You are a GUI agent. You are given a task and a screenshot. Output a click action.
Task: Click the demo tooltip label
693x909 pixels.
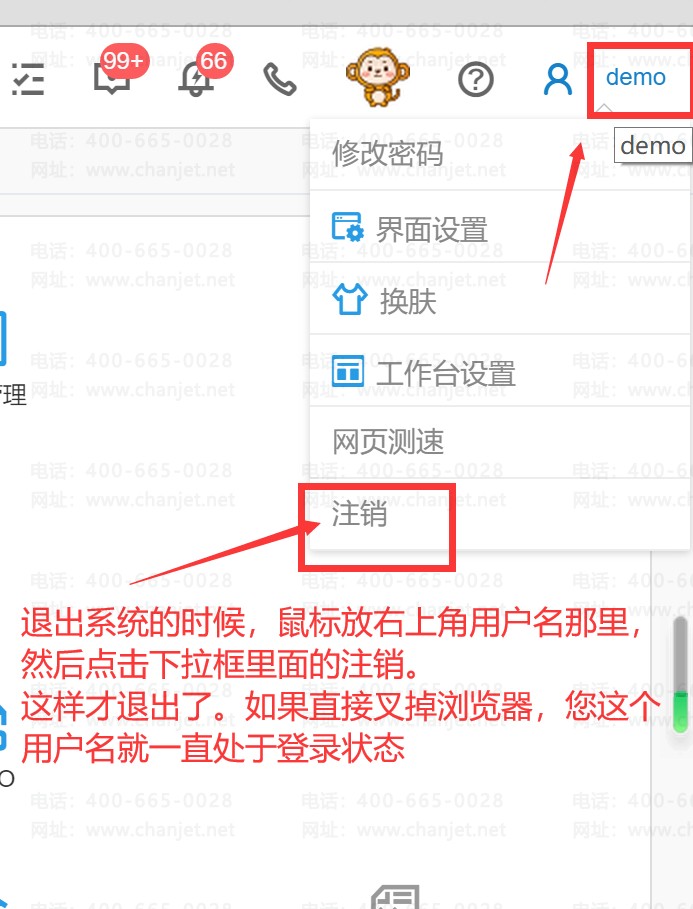pos(652,146)
